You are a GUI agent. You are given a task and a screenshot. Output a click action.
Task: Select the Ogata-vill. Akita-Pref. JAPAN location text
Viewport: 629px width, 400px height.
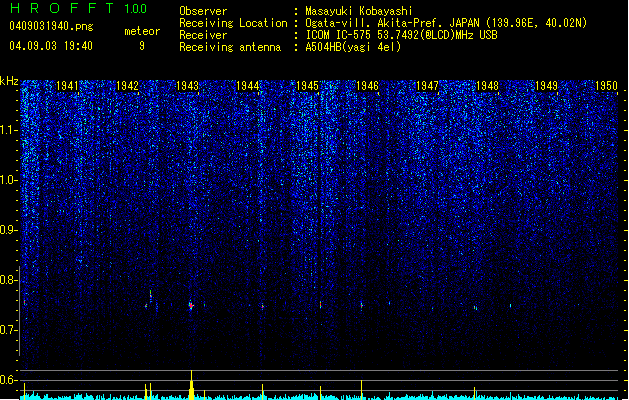[392, 23]
